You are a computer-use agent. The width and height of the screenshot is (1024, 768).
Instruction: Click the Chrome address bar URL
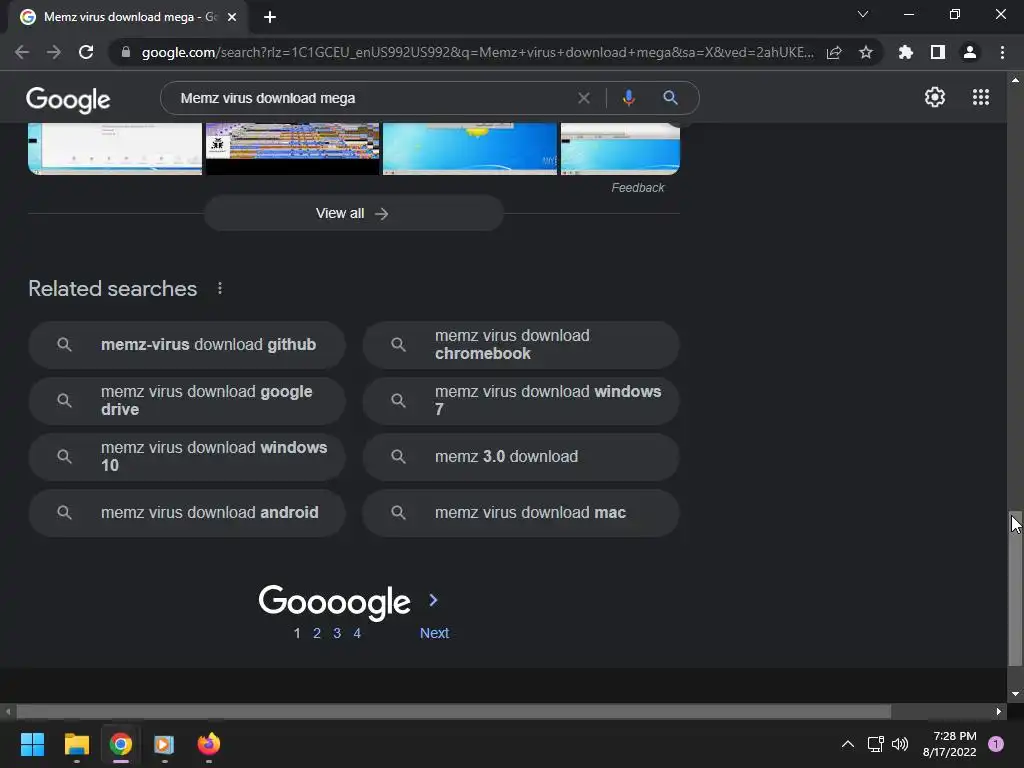[477, 52]
